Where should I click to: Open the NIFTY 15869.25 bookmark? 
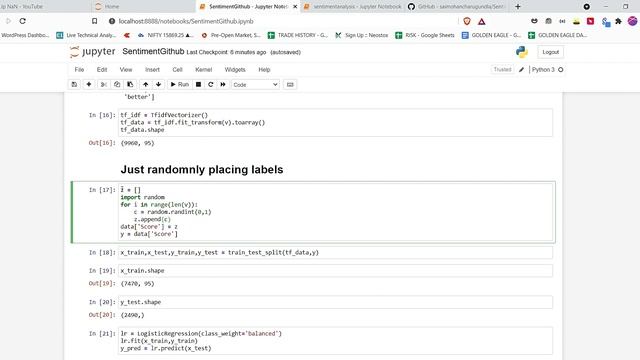[165, 36]
